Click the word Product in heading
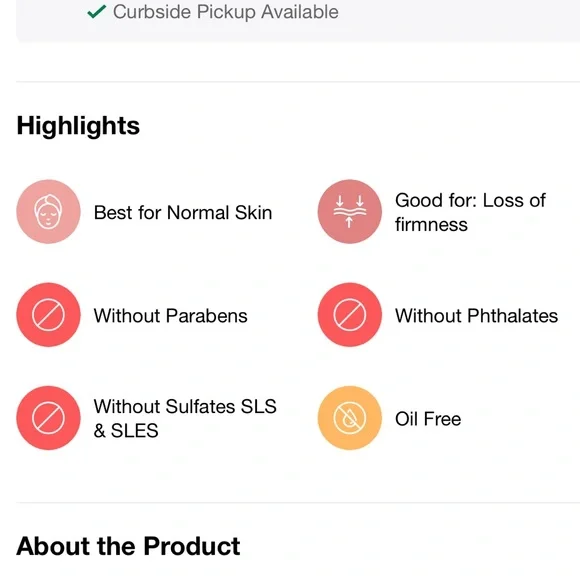580x580 pixels. pyautogui.click(x=192, y=546)
